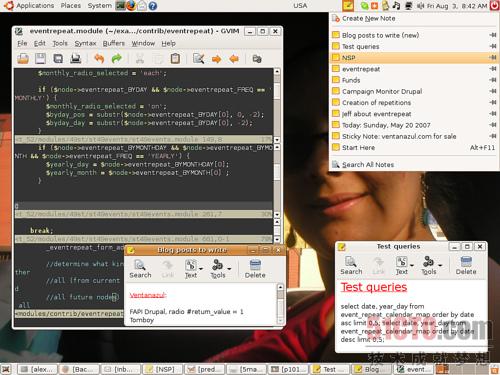Toggle the pin beside the eventrepeat note

coord(493,69)
